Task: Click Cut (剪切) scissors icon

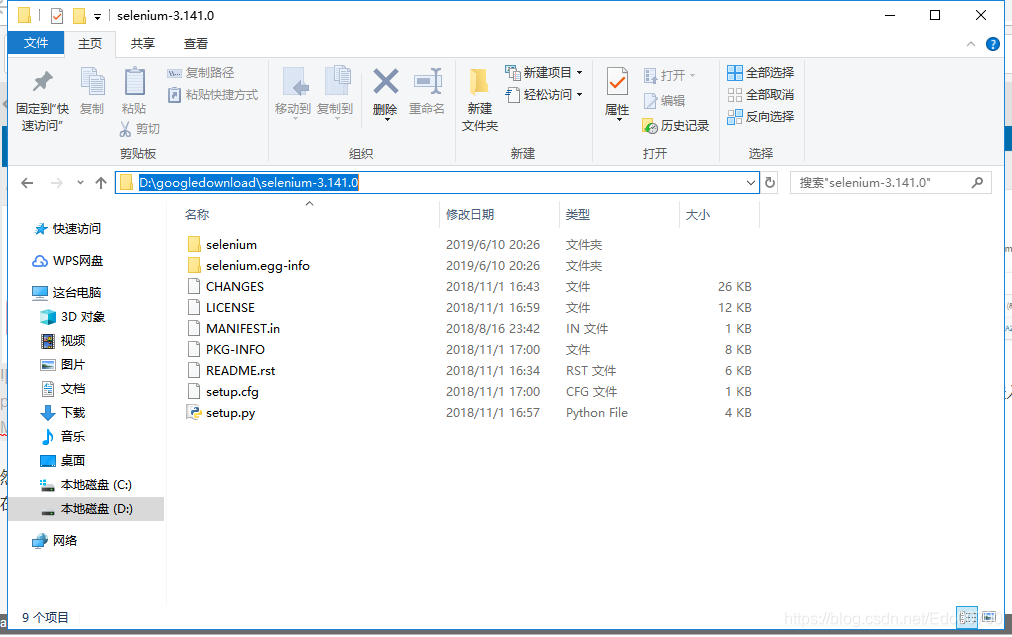Action: point(139,128)
